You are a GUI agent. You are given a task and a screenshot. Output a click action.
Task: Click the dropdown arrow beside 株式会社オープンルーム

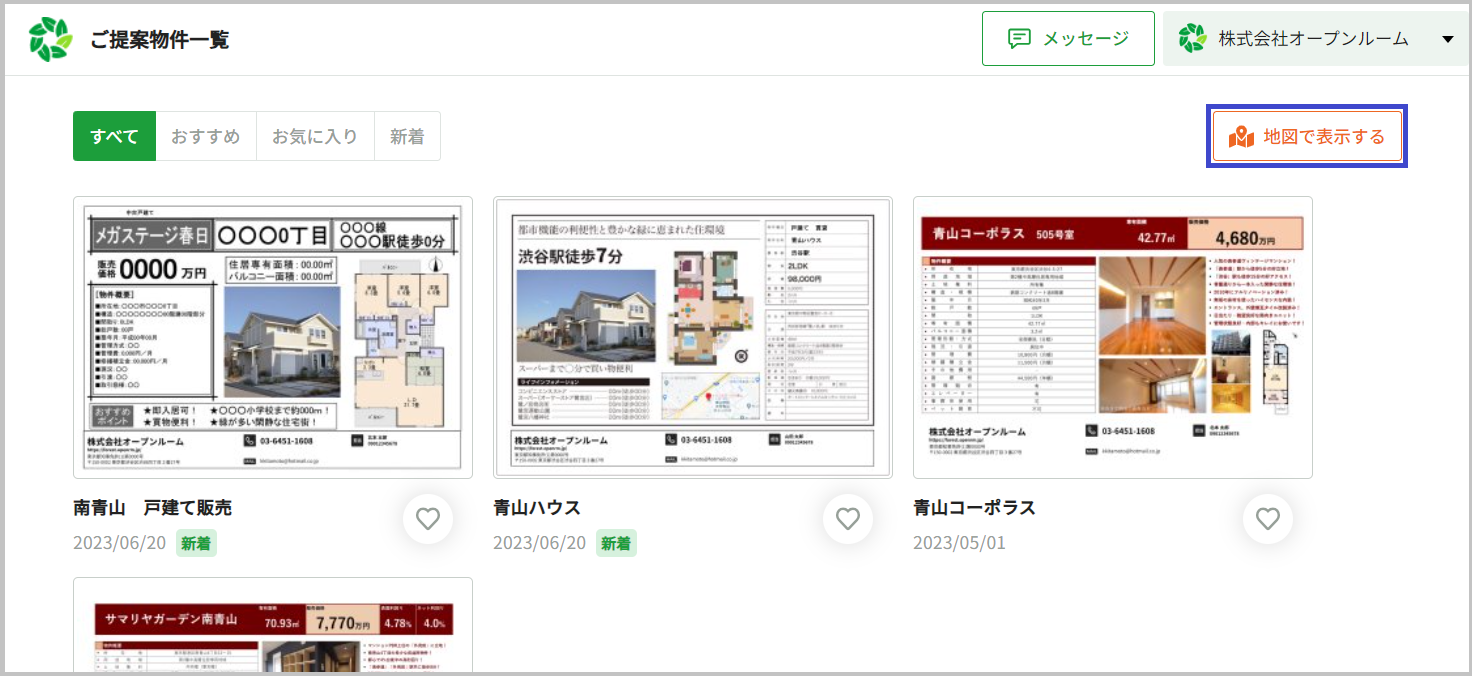(1447, 40)
